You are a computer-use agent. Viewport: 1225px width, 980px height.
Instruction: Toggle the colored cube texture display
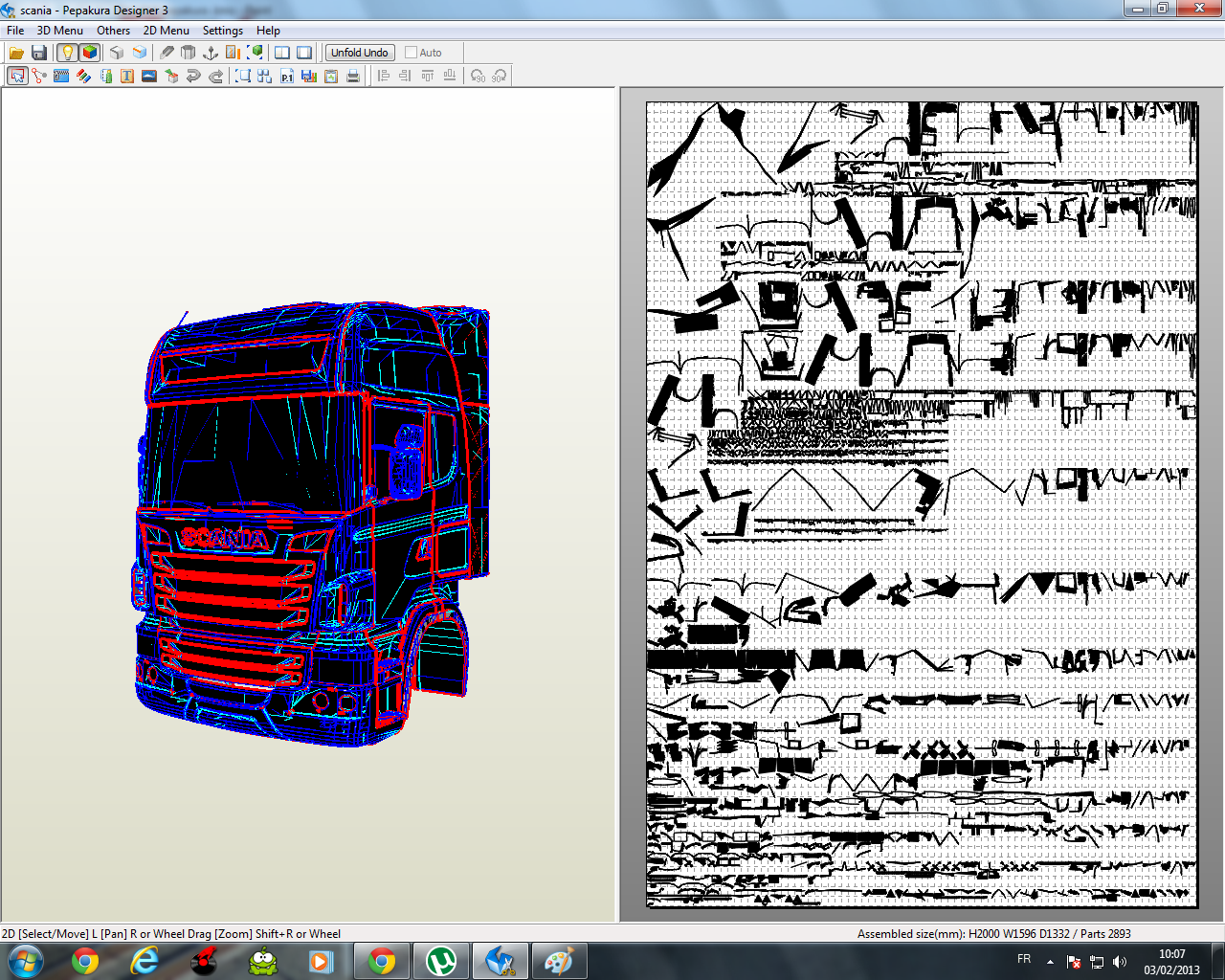click(90, 53)
